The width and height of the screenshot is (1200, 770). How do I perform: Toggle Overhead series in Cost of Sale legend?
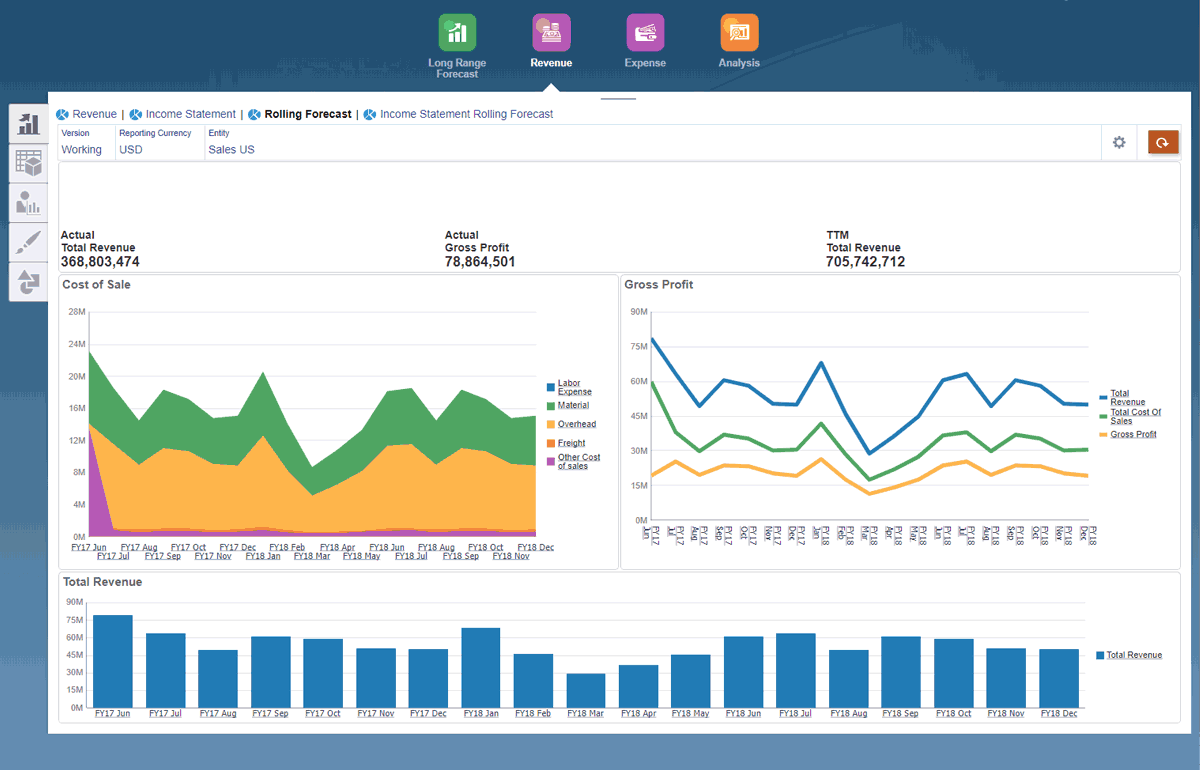[576, 424]
